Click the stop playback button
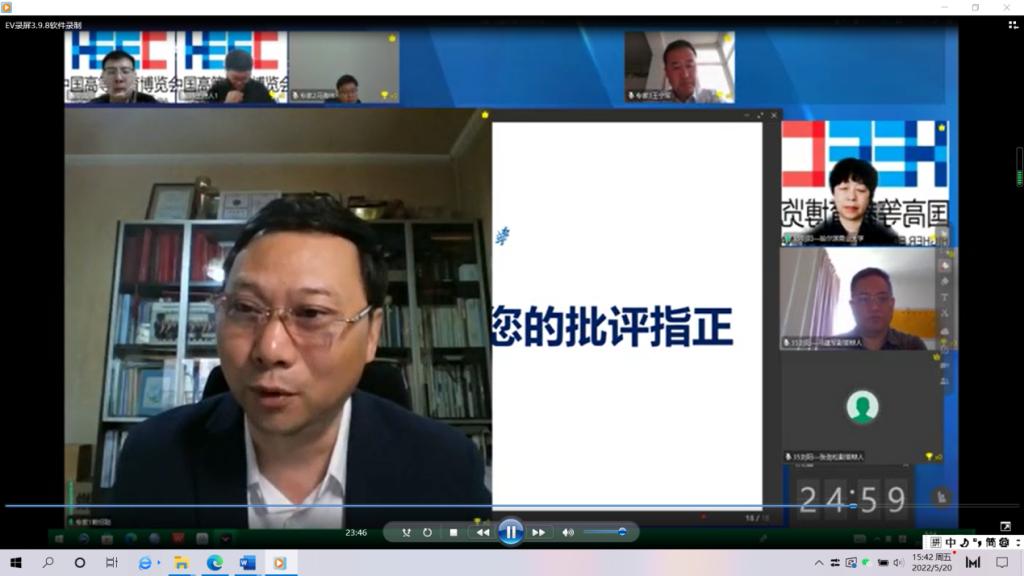This screenshot has width=1024, height=576. 453,533
